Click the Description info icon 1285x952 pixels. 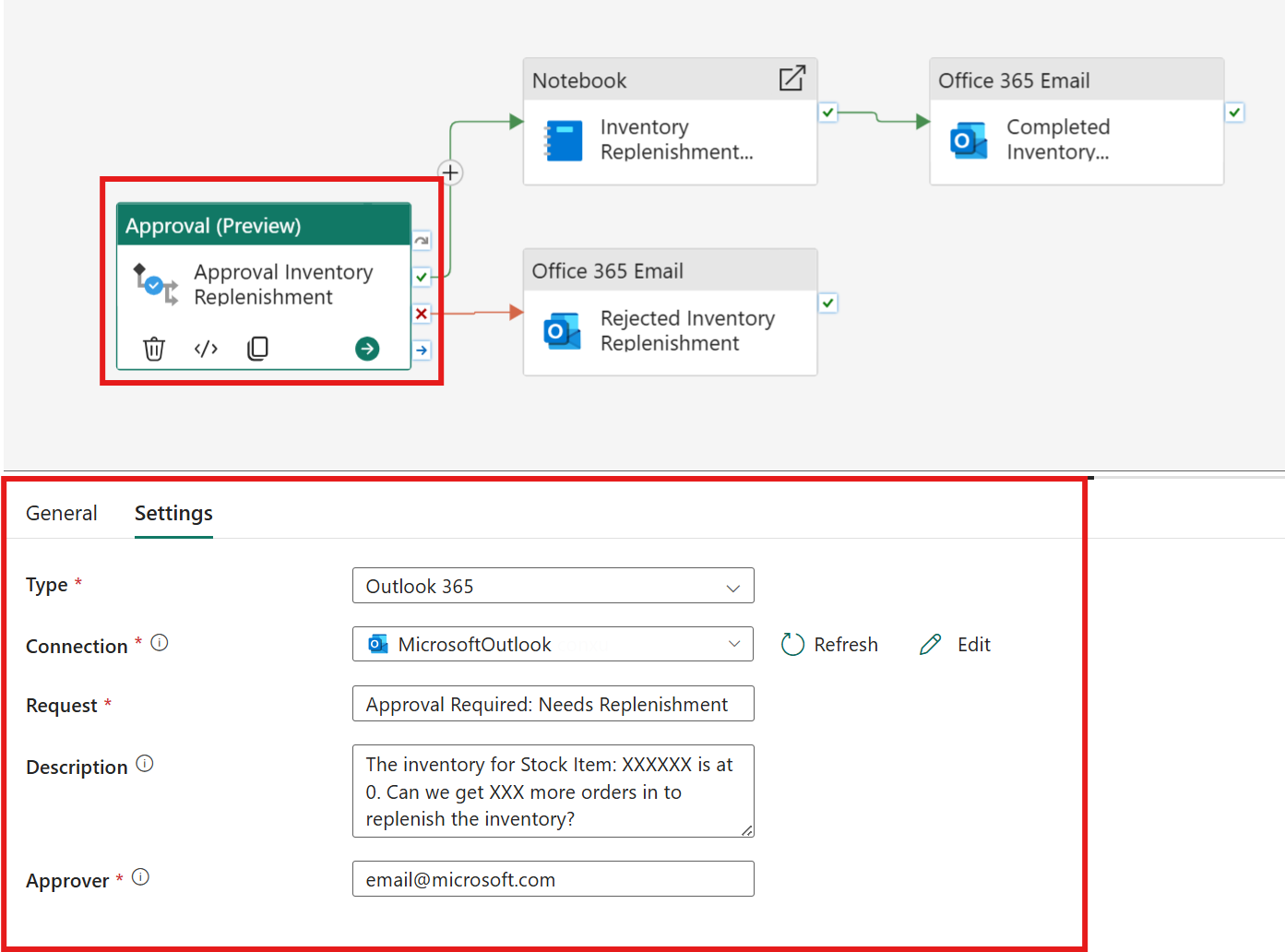(145, 763)
